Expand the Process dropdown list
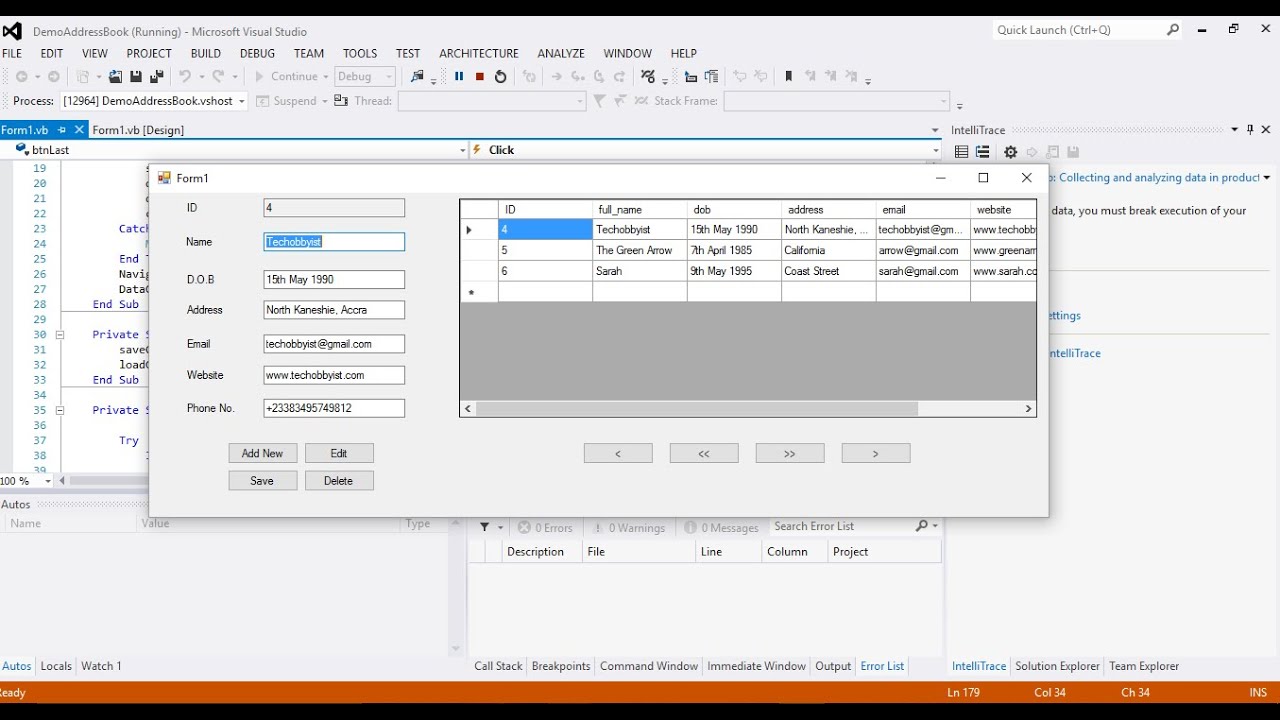Viewport: 1280px width, 720px height. (242, 101)
